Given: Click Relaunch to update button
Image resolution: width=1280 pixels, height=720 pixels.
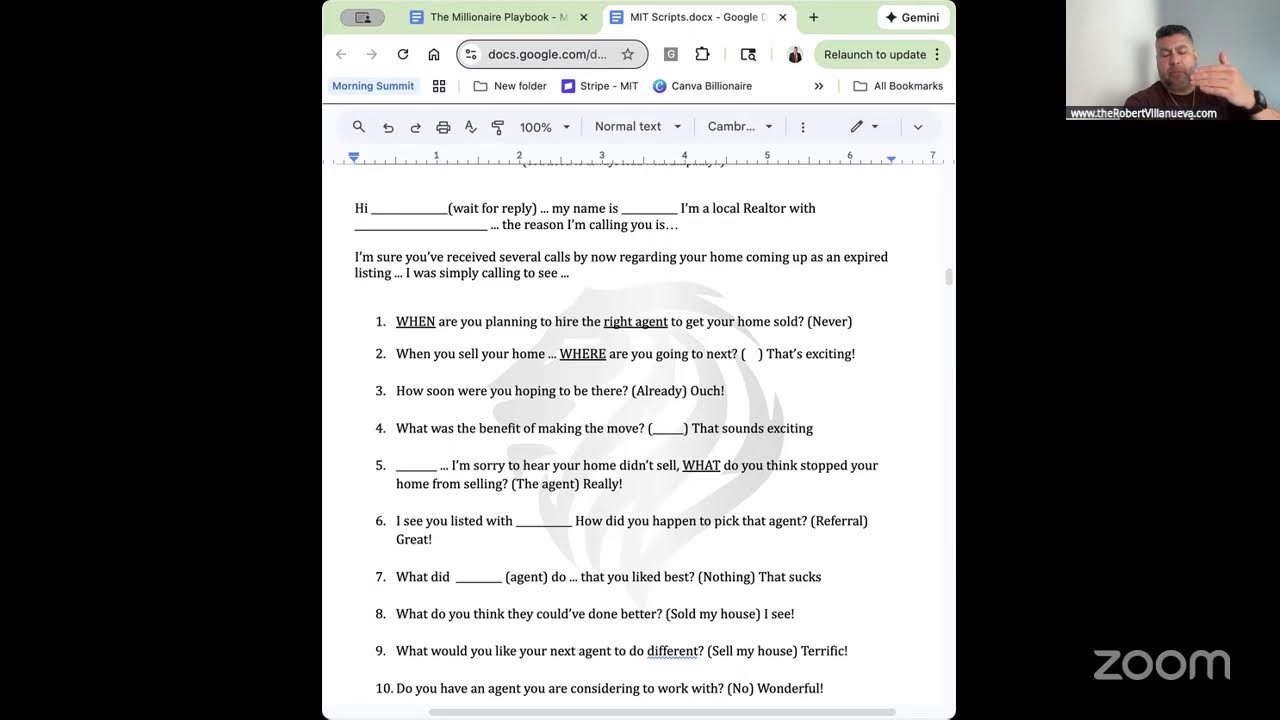Looking at the screenshot, I should (x=881, y=54).
